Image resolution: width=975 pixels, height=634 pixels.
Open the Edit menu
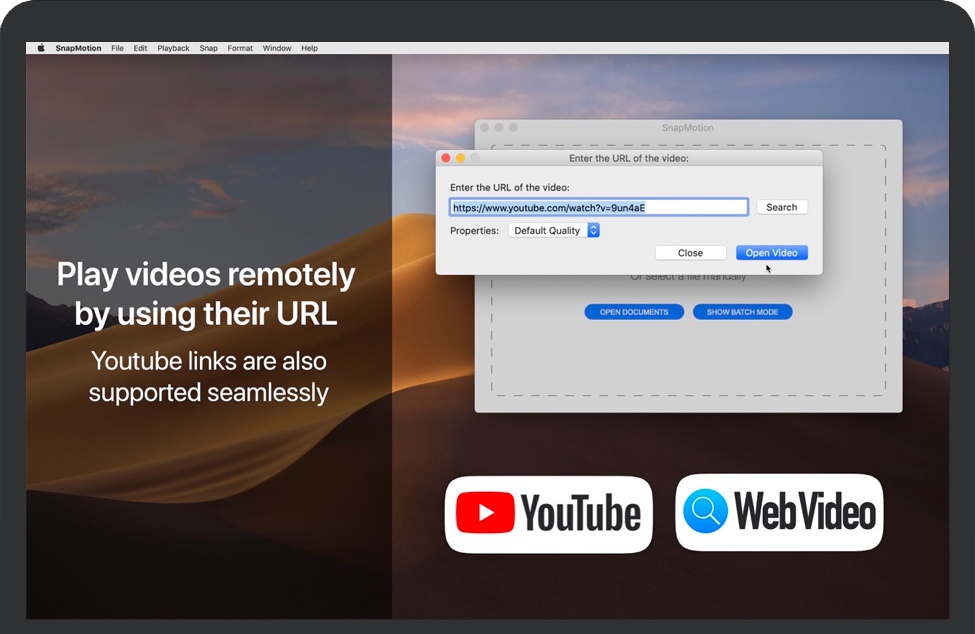pyautogui.click(x=141, y=48)
